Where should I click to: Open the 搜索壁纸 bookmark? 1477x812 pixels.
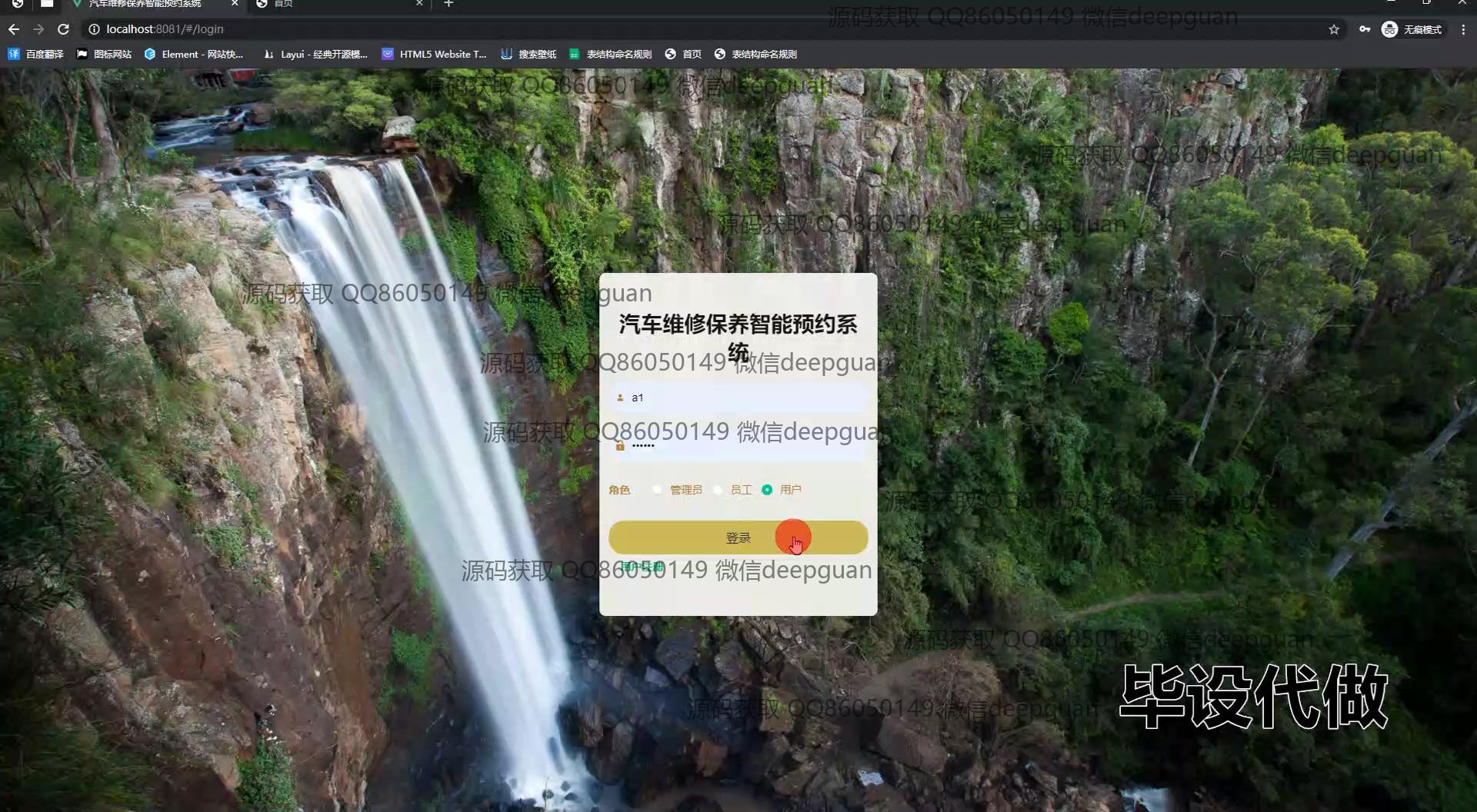(x=528, y=54)
